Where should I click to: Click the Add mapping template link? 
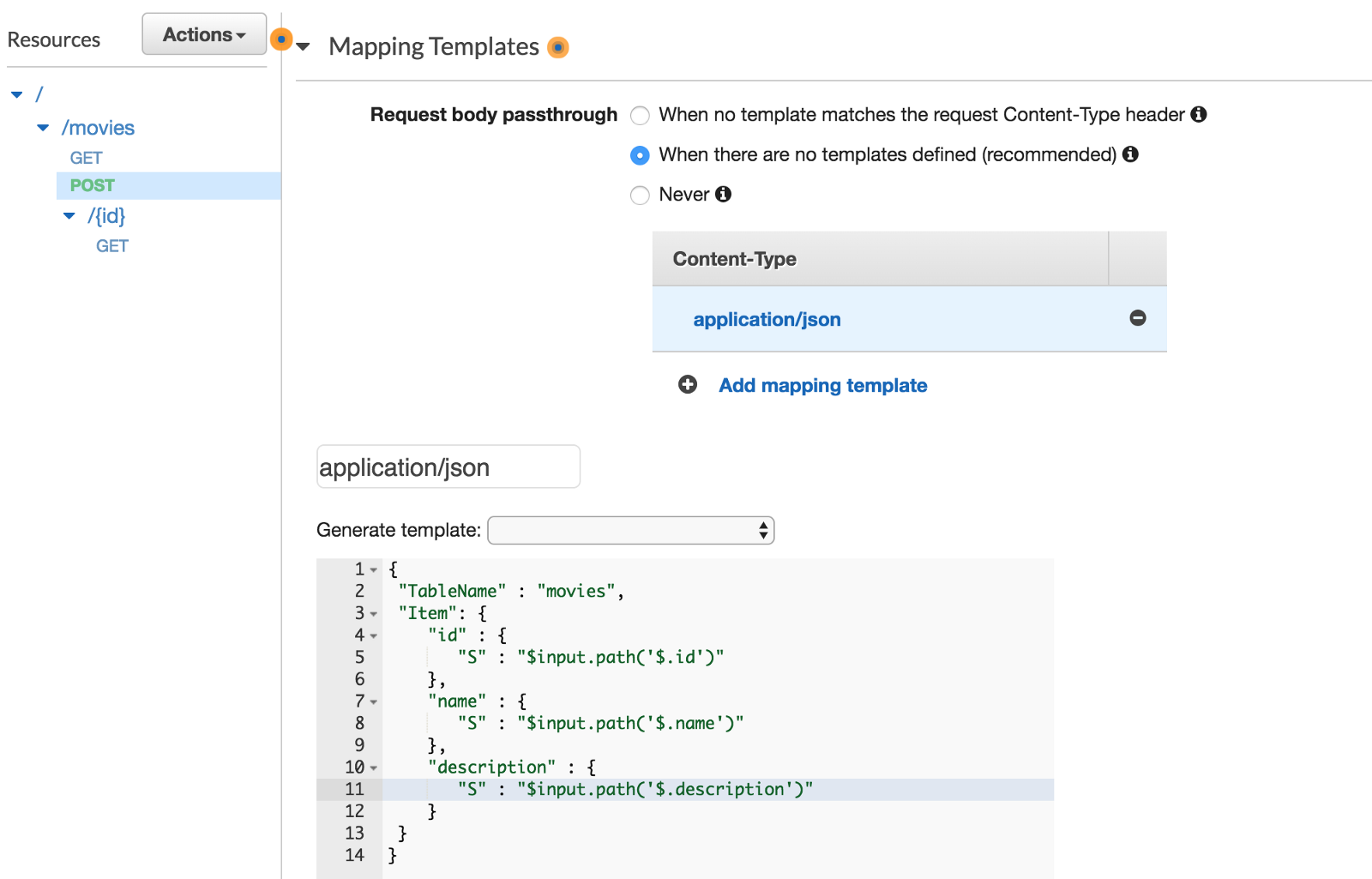click(822, 386)
